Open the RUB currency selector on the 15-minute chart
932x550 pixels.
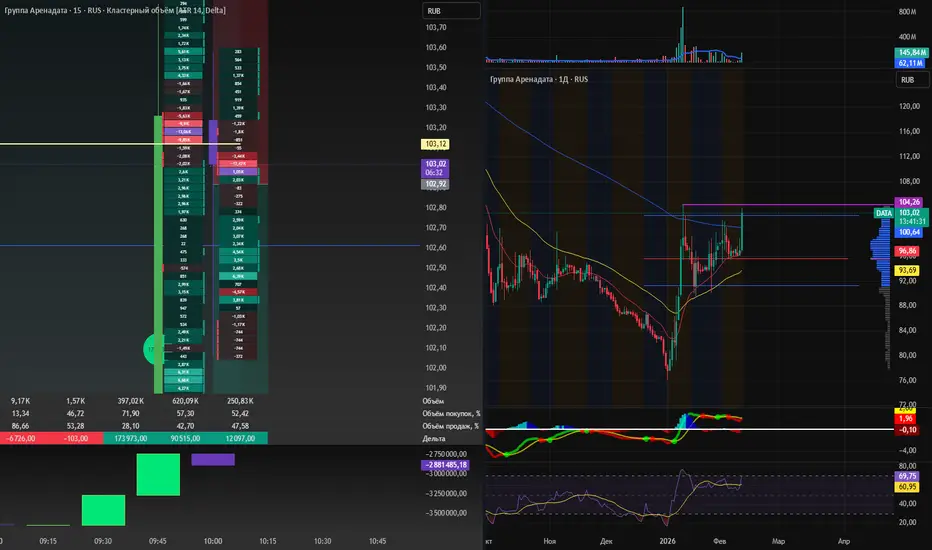point(451,11)
